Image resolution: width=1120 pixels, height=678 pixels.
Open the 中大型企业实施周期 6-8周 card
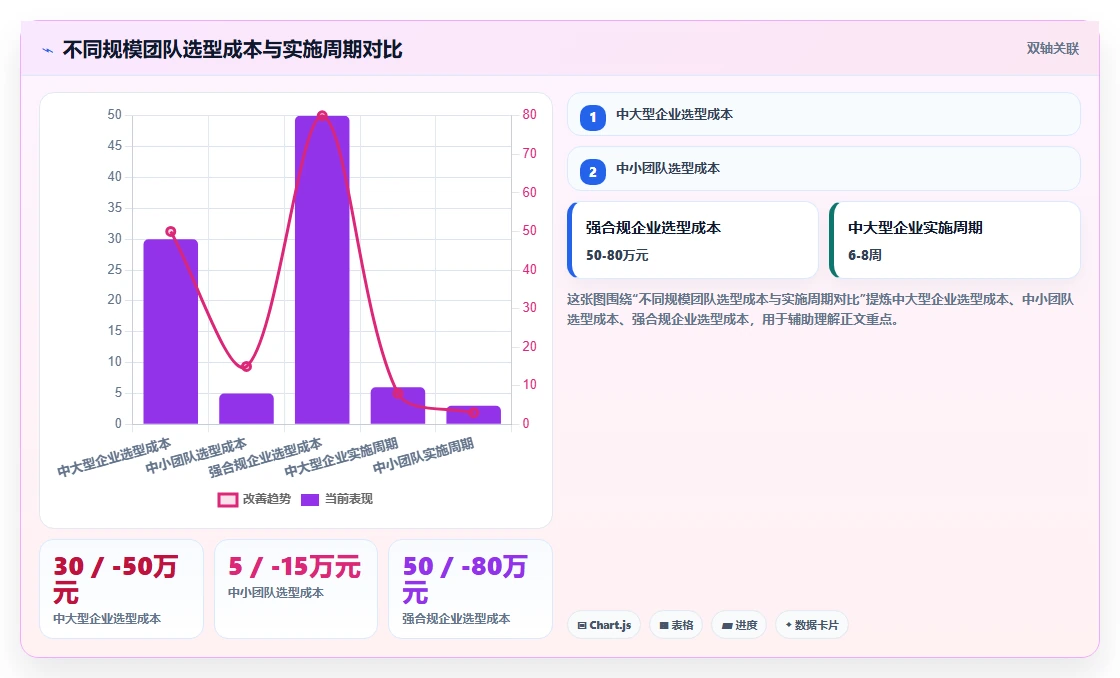click(x=955, y=240)
